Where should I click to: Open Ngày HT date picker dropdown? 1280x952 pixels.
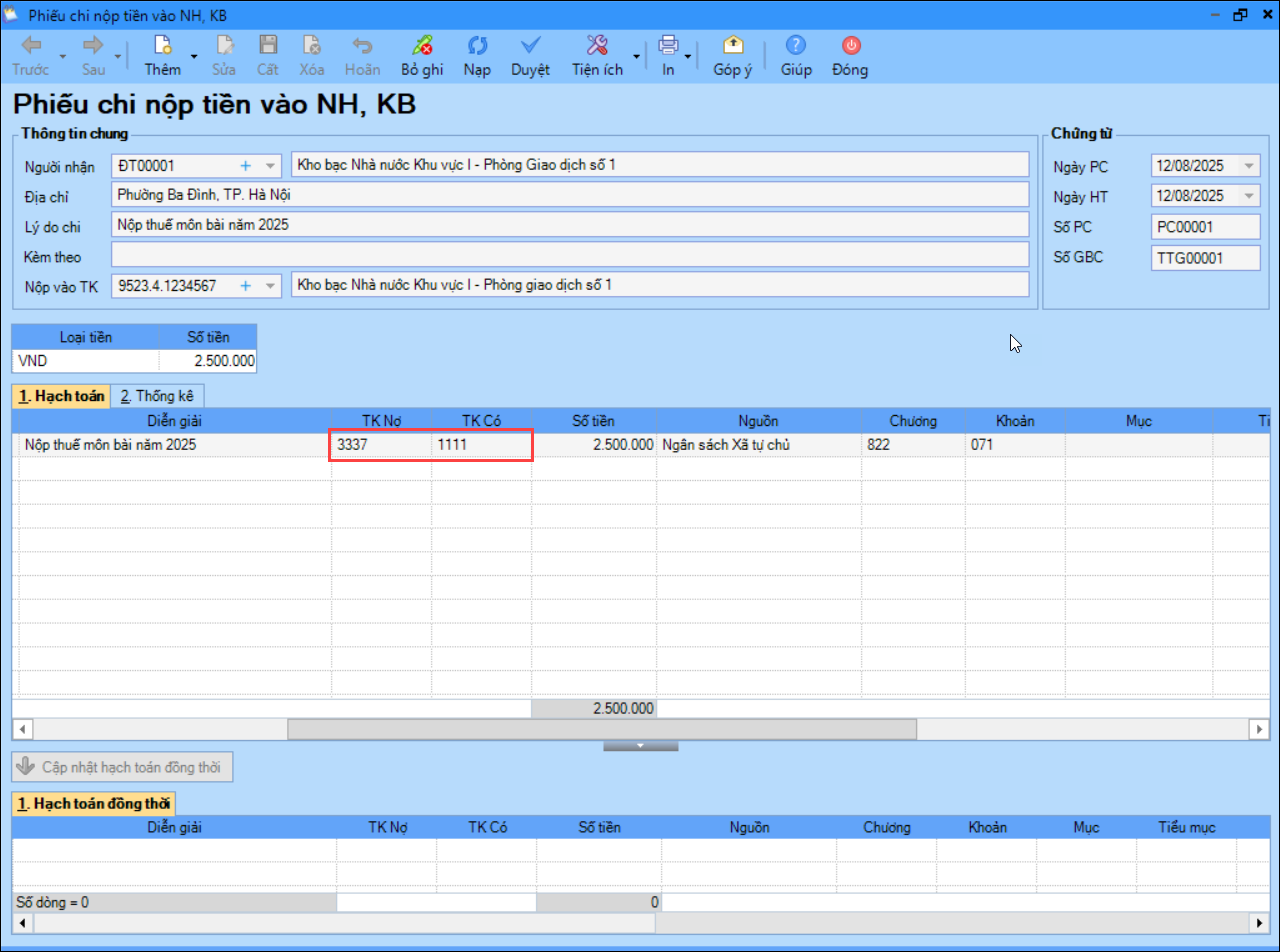pyautogui.click(x=1250, y=196)
